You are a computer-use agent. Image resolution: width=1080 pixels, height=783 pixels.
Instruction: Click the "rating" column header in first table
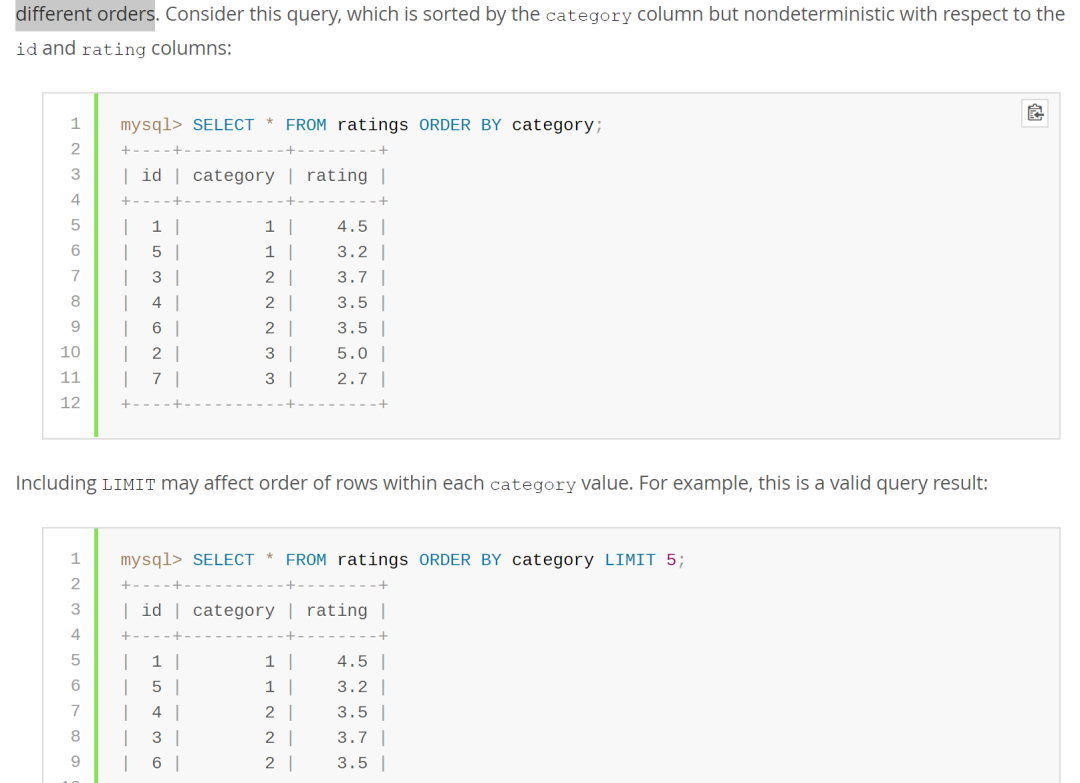coord(337,176)
